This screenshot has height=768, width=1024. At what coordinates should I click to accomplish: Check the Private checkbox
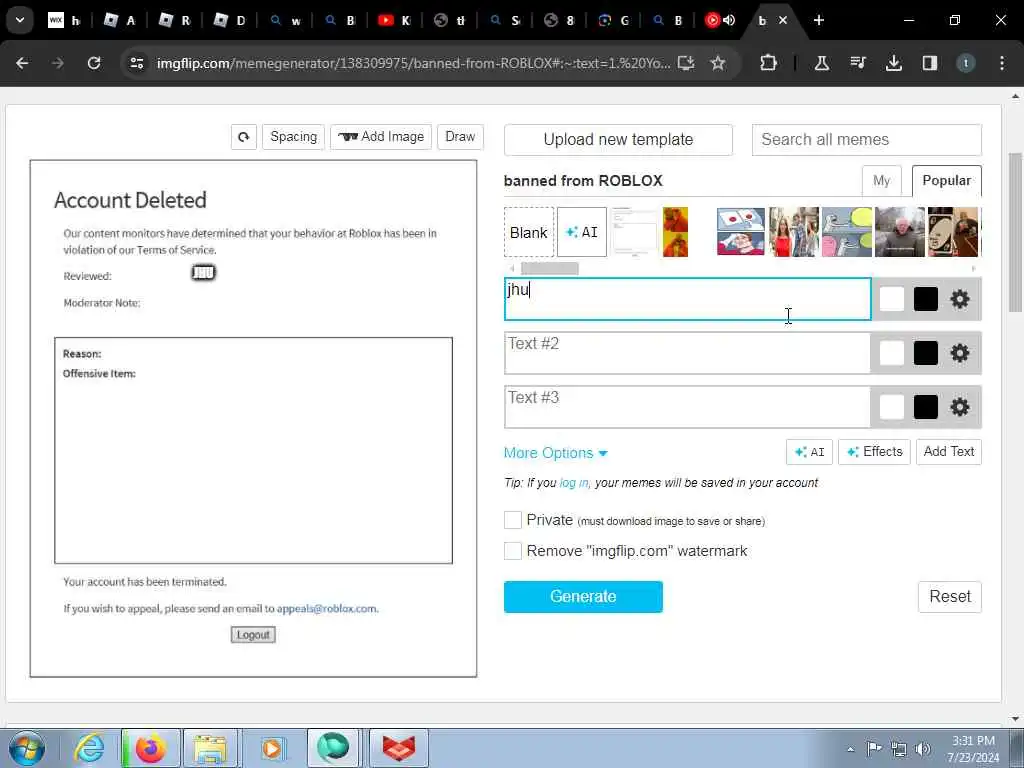click(x=513, y=520)
